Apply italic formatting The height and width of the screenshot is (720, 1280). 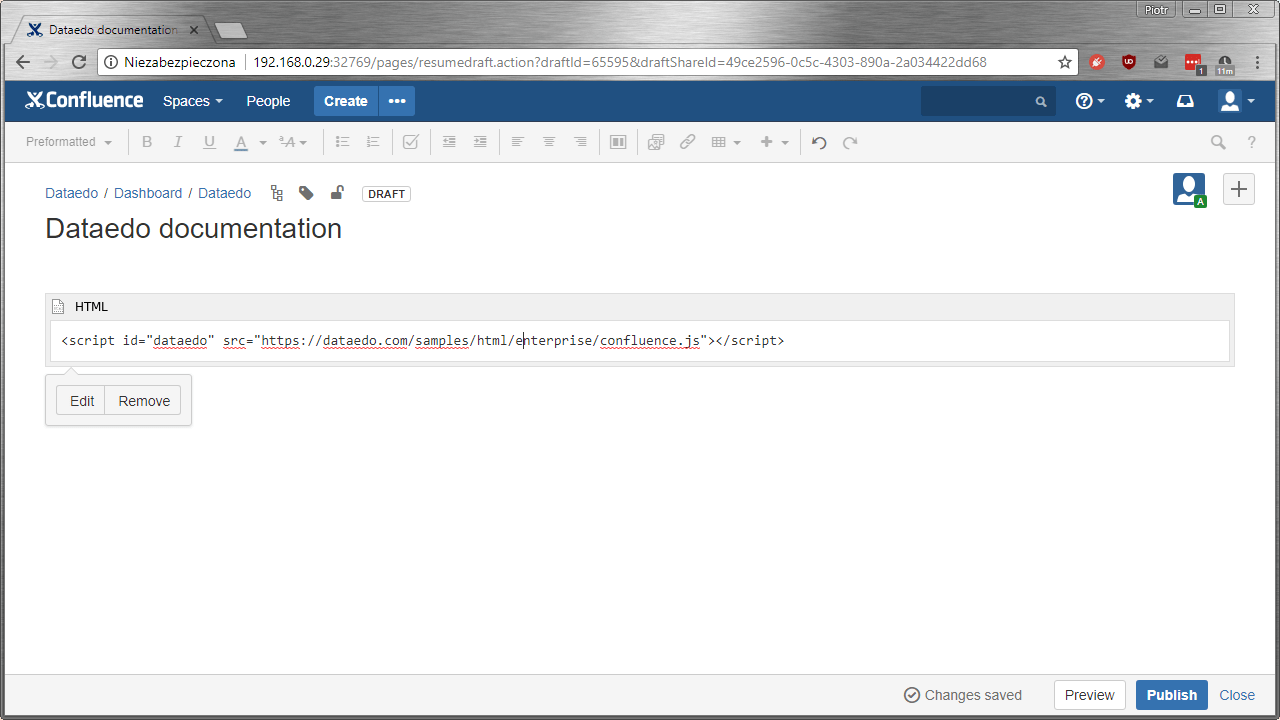(x=178, y=142)
